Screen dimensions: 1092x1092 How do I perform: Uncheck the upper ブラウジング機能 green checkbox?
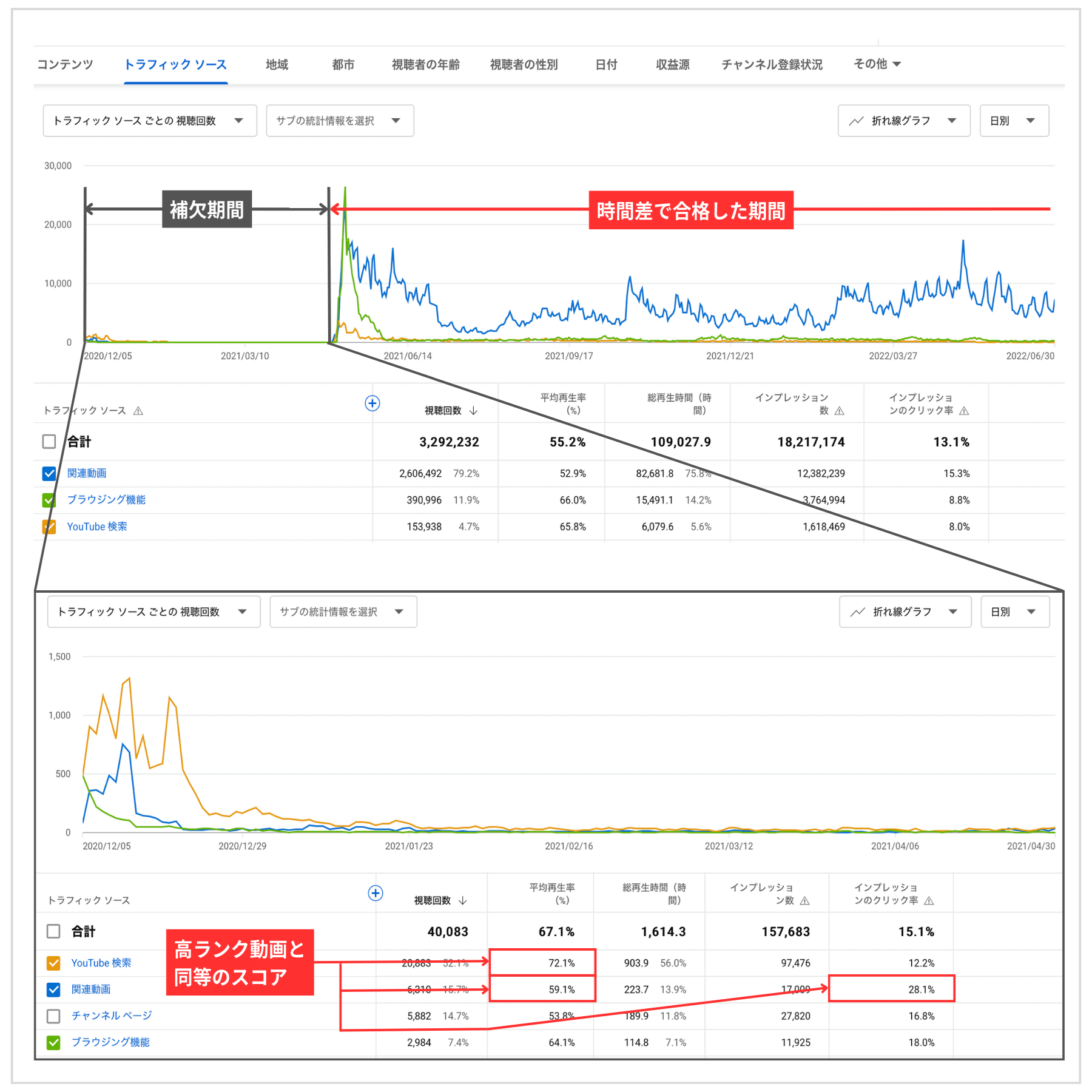49,500
